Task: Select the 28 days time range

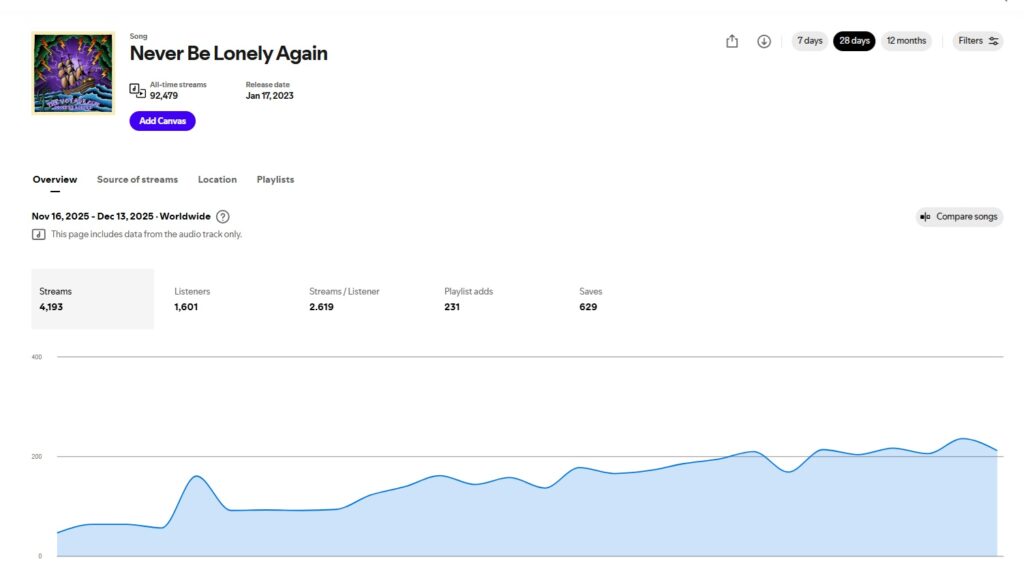Action: pyautogui.click(x=854, y=41)
